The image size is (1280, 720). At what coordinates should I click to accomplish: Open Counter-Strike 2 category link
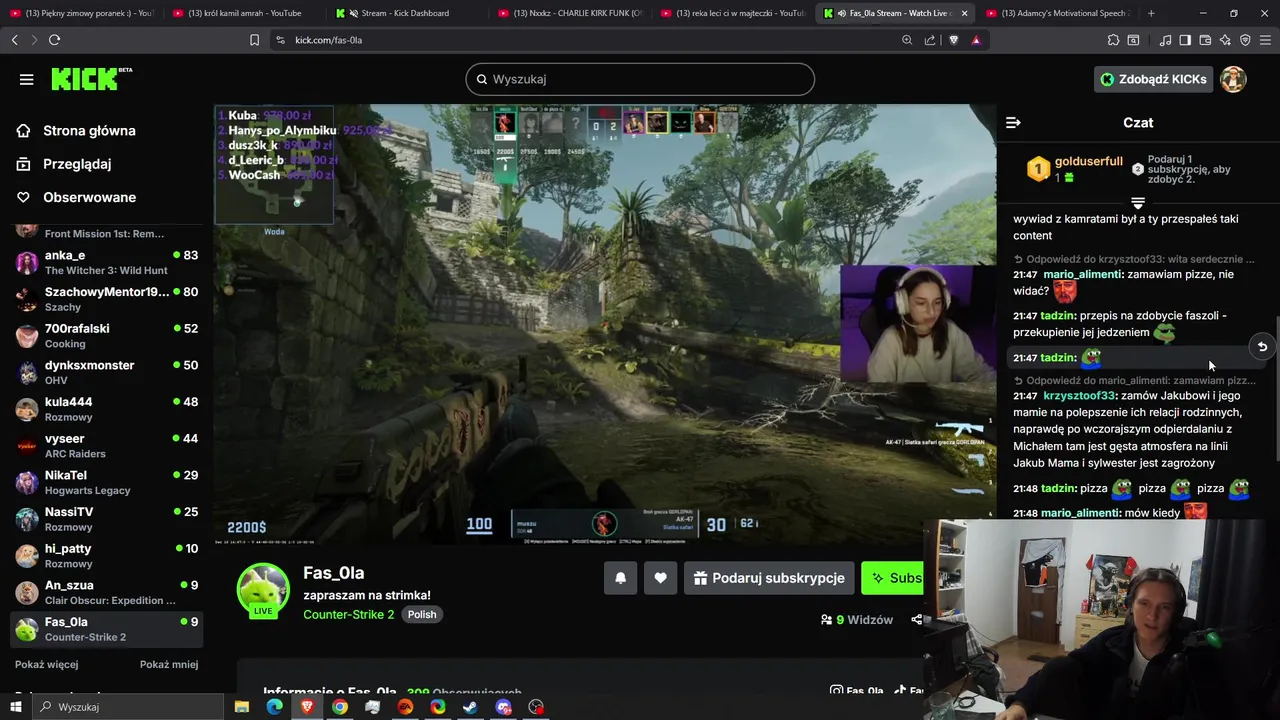point(348,614)
